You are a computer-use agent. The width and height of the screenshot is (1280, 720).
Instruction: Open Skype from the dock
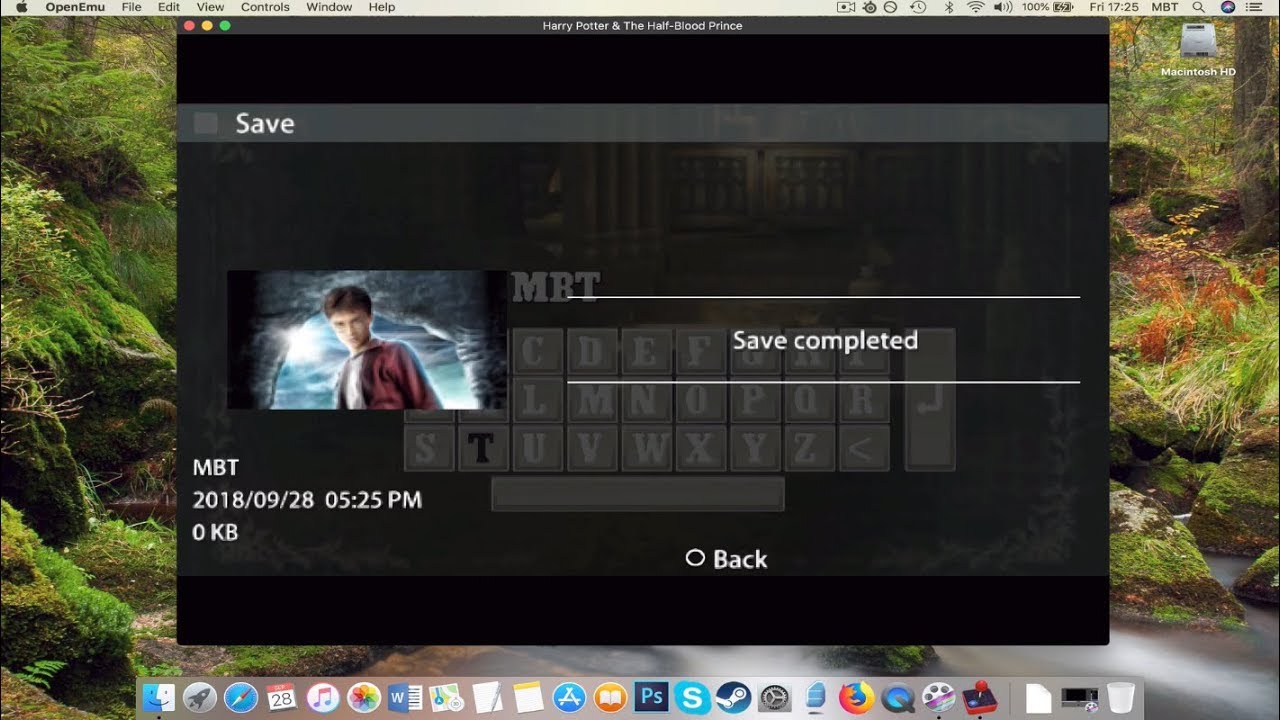point(692,697)
